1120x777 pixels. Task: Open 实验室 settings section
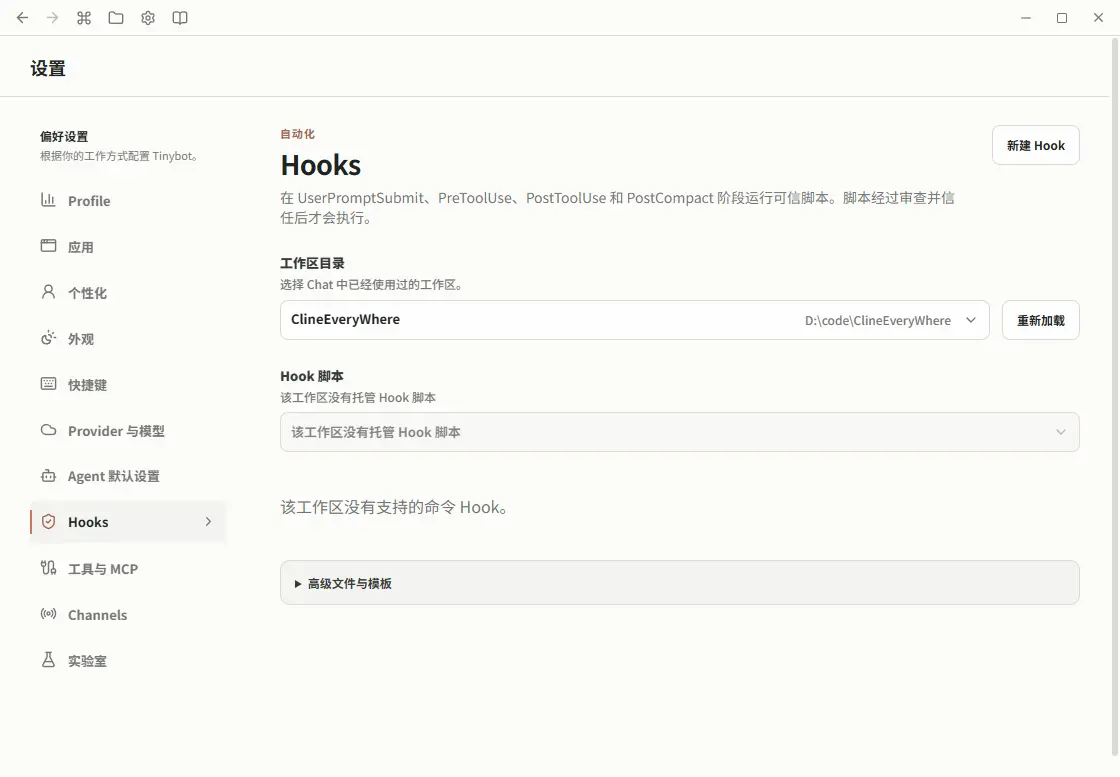(128, 661)
